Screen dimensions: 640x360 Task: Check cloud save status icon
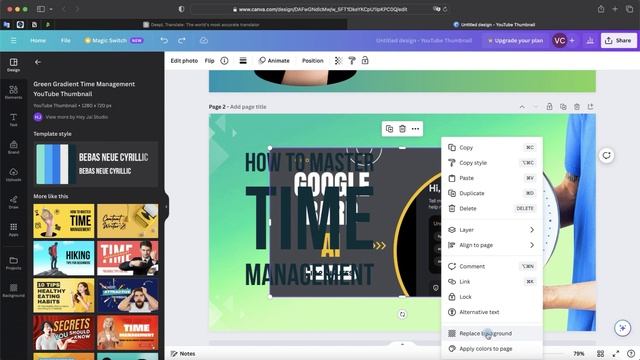click(204, 40)
